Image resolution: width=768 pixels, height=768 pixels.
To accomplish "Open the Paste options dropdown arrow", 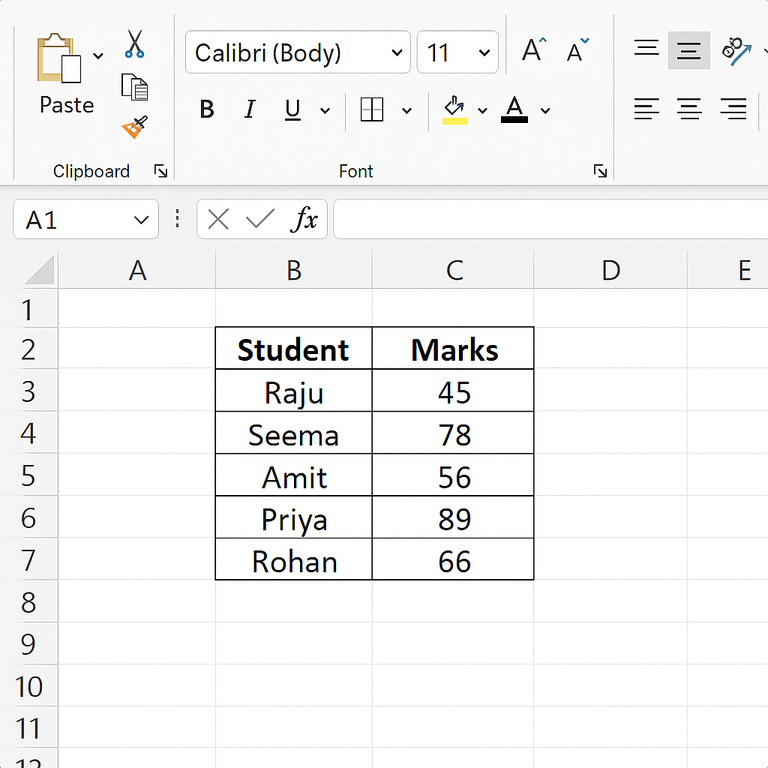I will tap(98, 56).
